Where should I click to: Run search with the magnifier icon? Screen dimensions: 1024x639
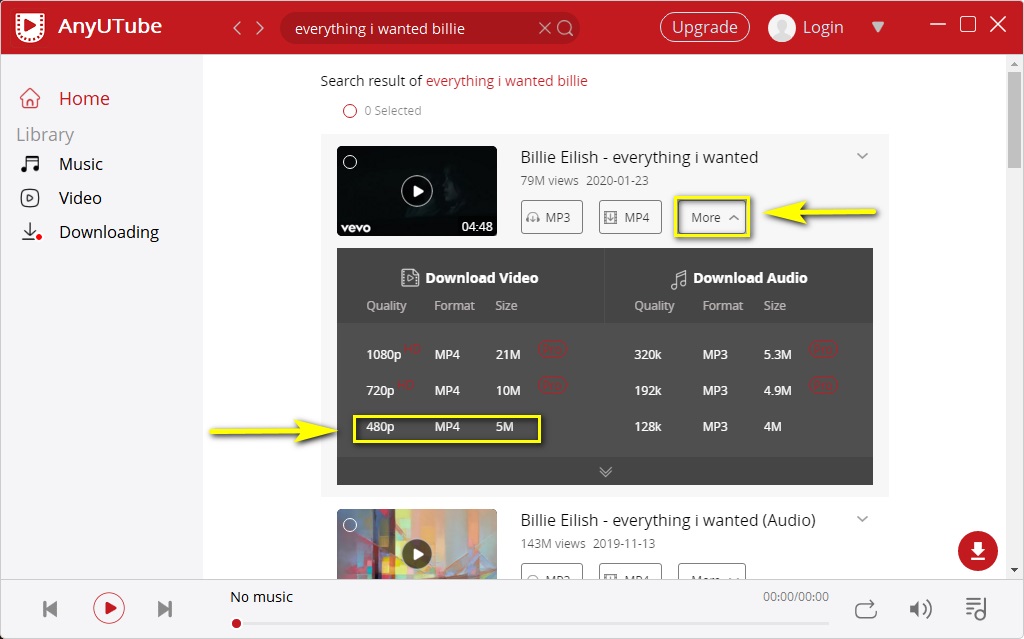click(566, 28)
